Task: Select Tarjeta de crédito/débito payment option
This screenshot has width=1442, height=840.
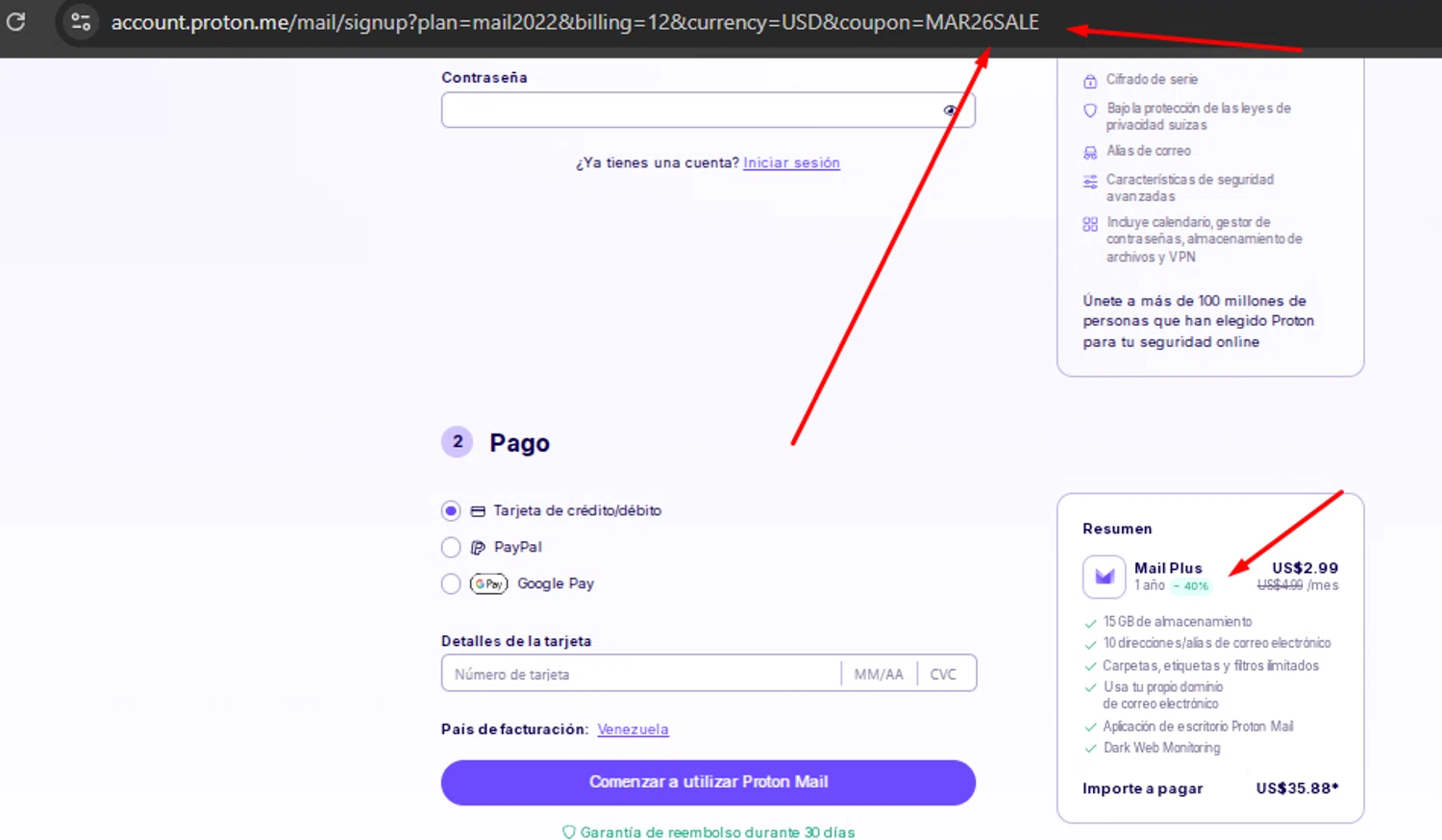Action: (x=451, y=510)
